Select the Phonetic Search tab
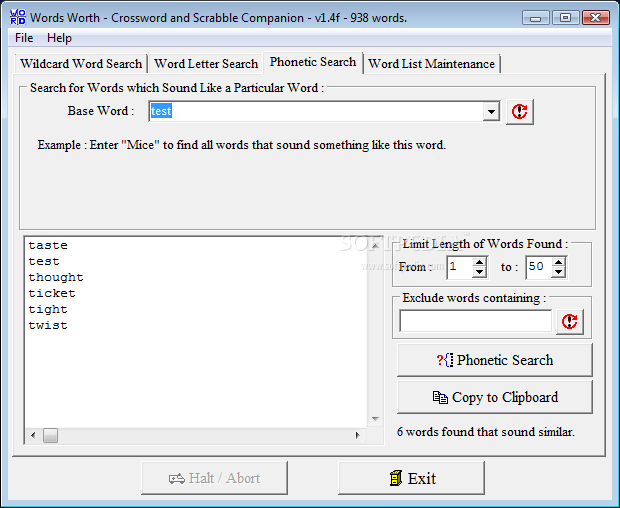Screen dimensions: 620x508 (x=313, y=62)
